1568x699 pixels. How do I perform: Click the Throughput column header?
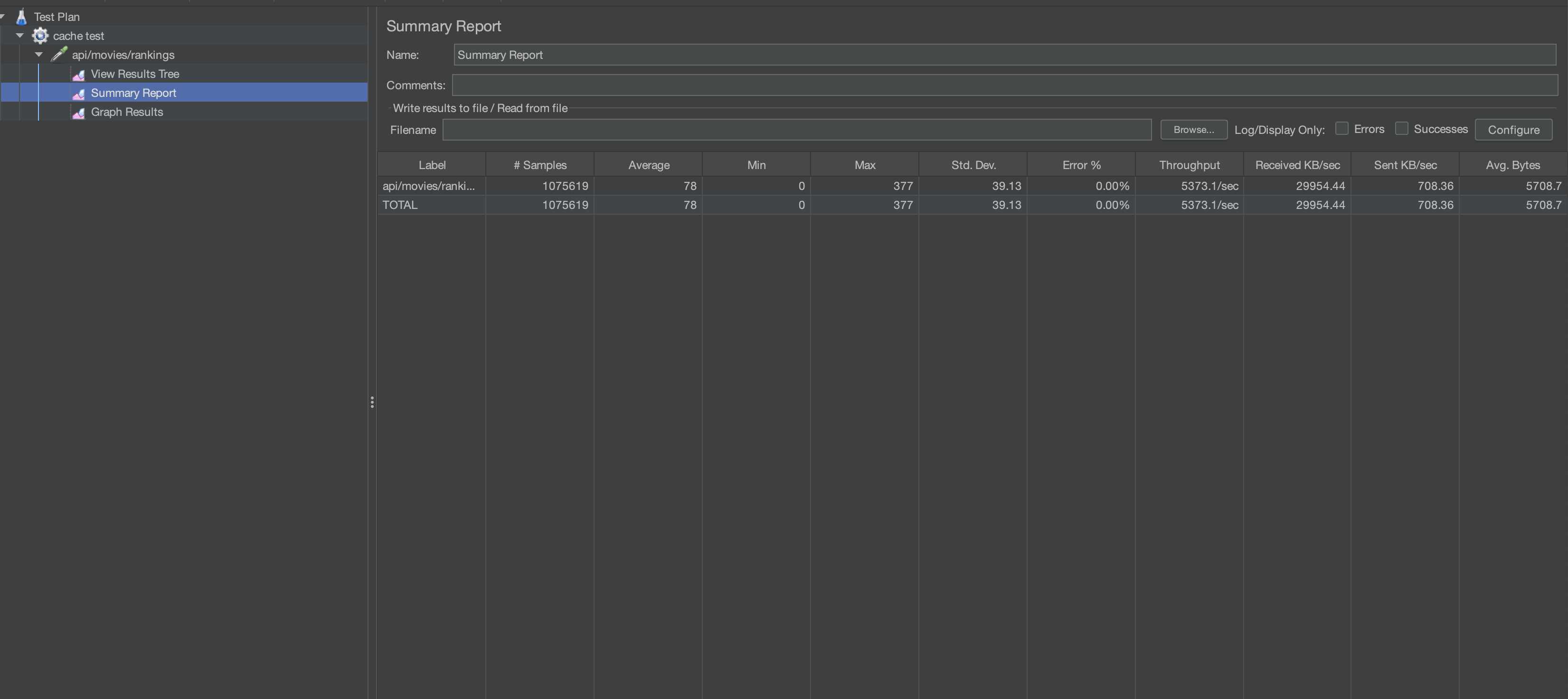coord(1189,165)
